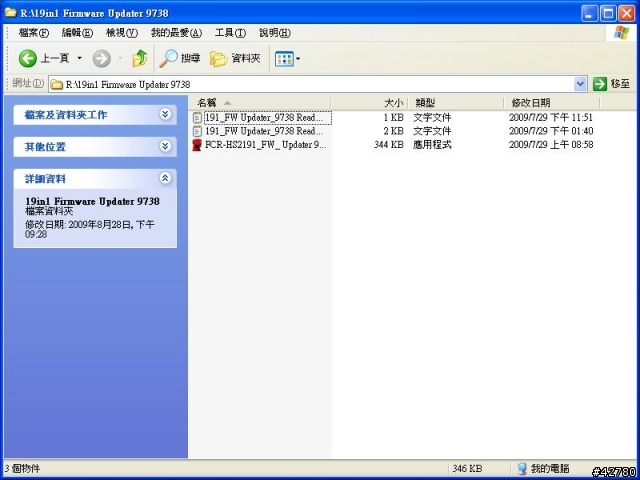Open the 我的最愛(A) Favorites menu
The width and height of the screenshot is (640, 480).
pyautogui.click(x=176, y=33)
